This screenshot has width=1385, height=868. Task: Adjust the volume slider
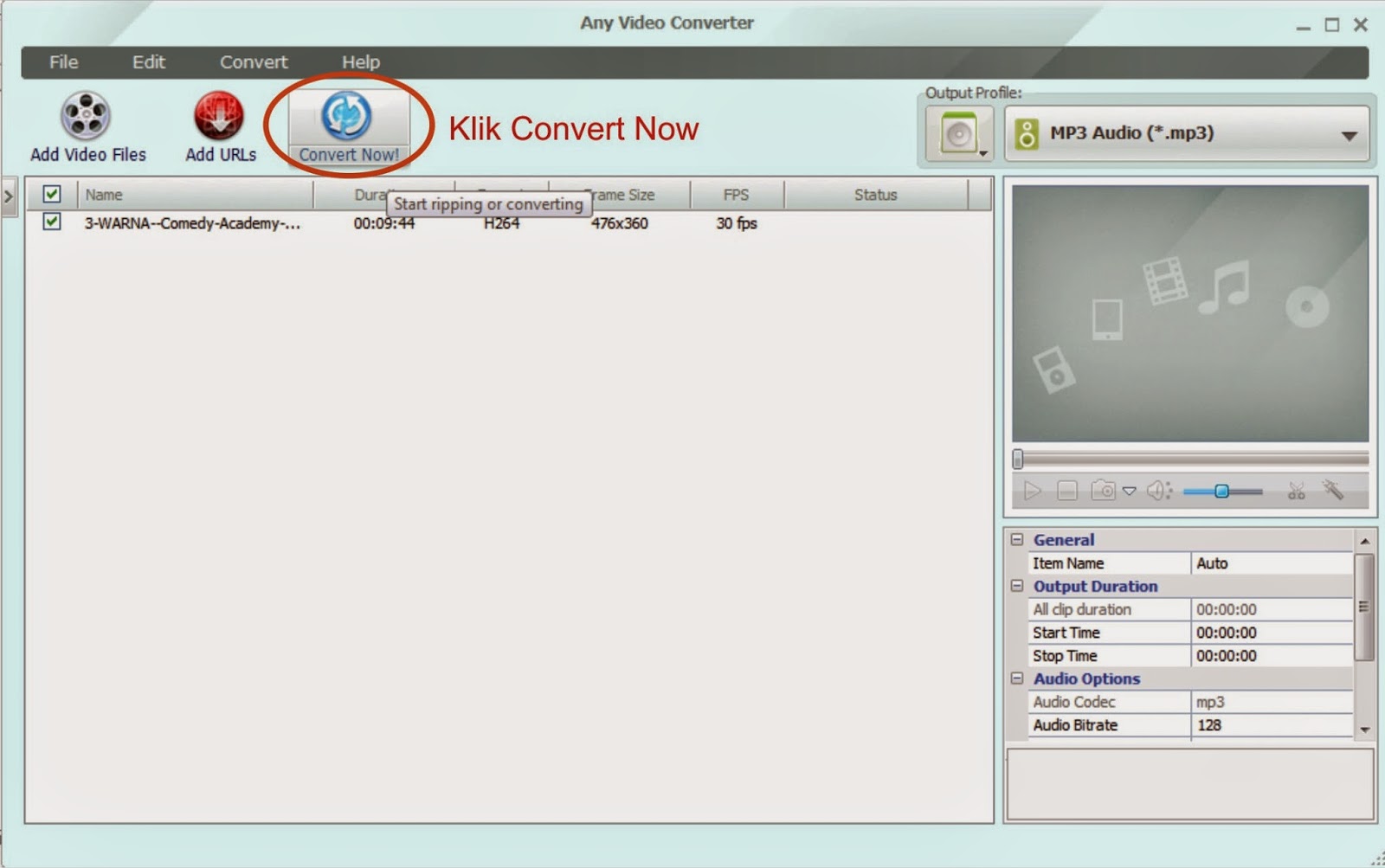pyautogui.click(x=1223, y=490)
